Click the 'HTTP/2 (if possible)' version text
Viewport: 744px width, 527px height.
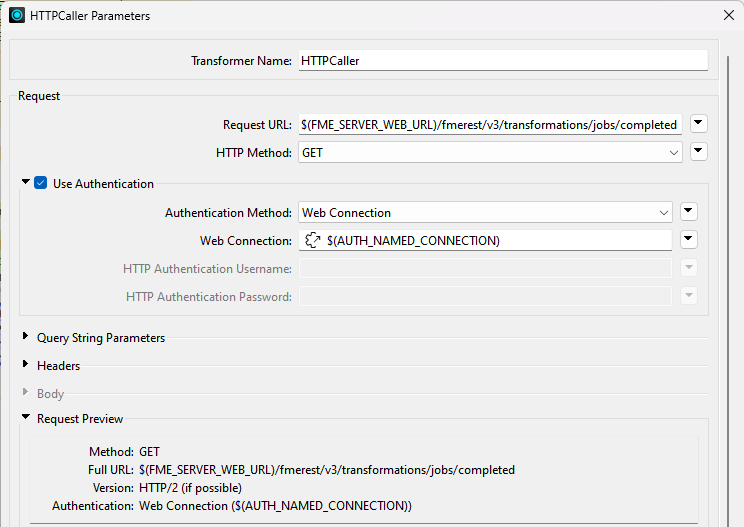(x=190, y=488)
